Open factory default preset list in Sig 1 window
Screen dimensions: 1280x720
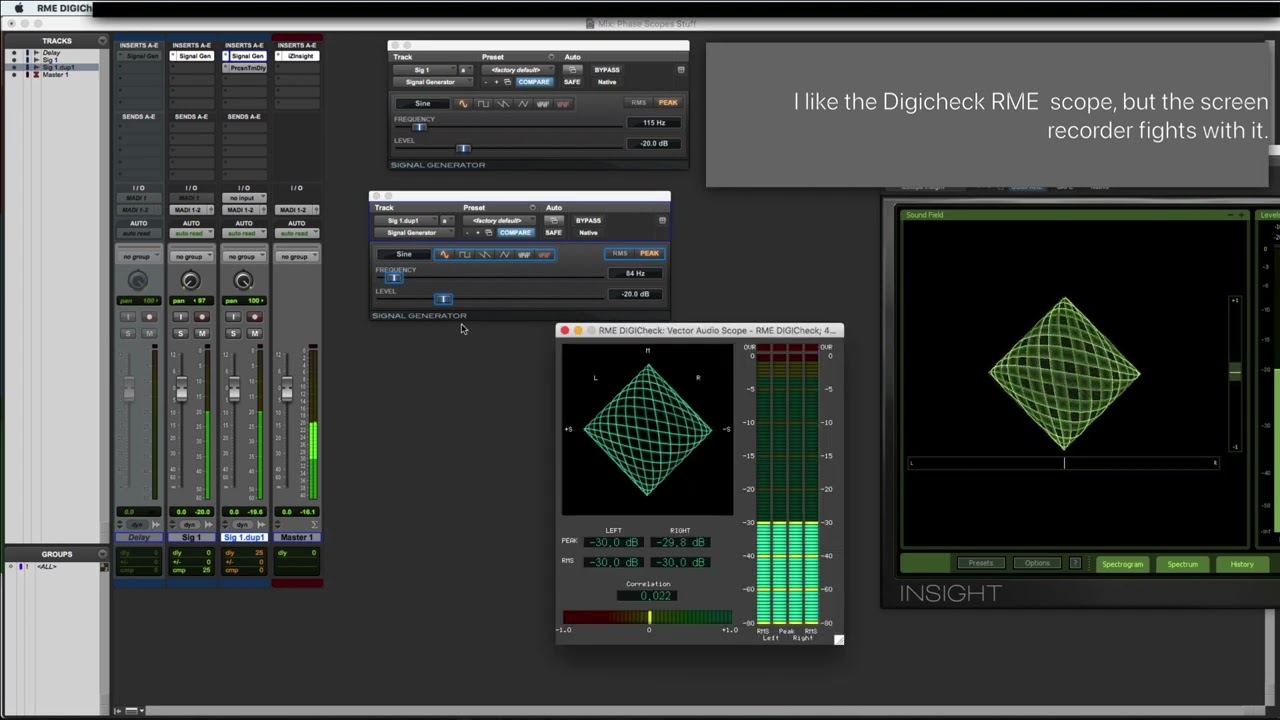coord(518,70)
